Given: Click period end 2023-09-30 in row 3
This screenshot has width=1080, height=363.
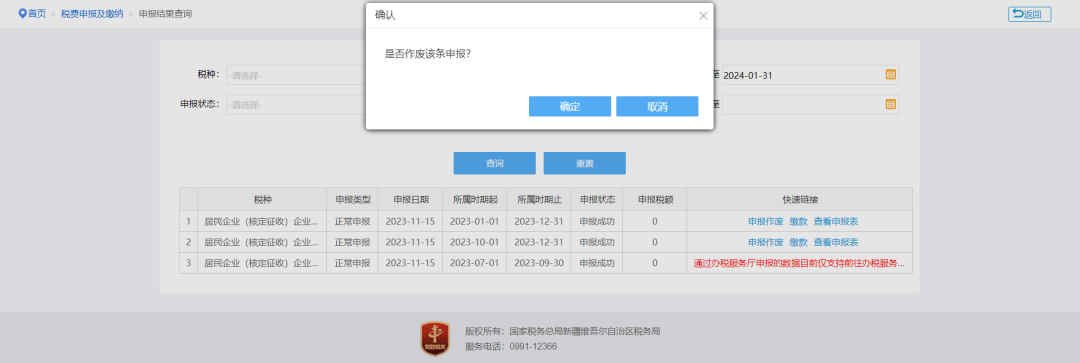Looking at the screenshot, I should point(539,263).
